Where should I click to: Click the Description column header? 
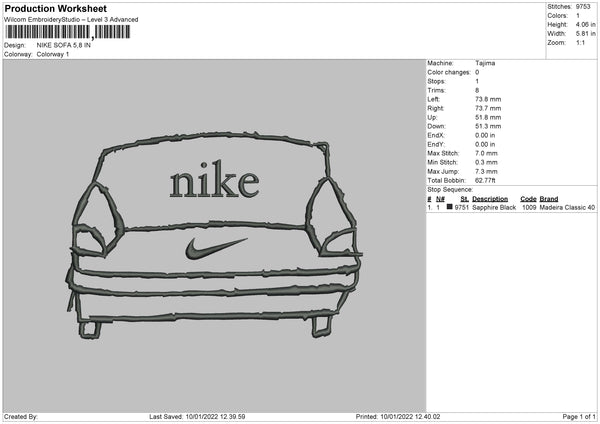point(490,199)
